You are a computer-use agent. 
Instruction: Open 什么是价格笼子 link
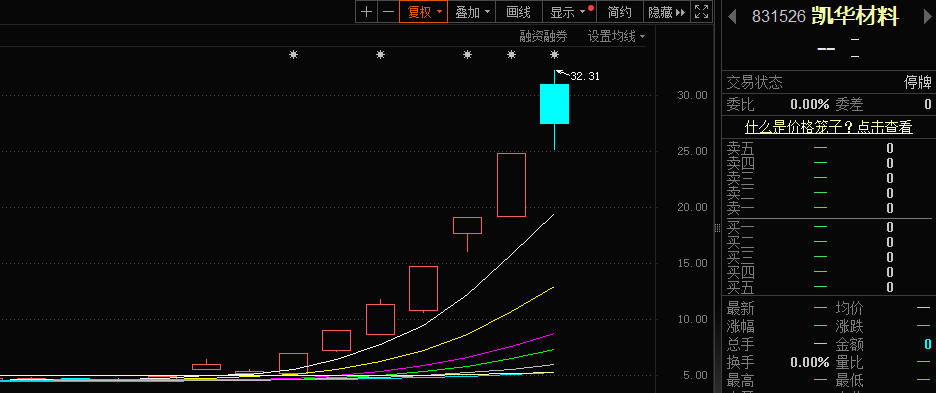tap(829, 127)
